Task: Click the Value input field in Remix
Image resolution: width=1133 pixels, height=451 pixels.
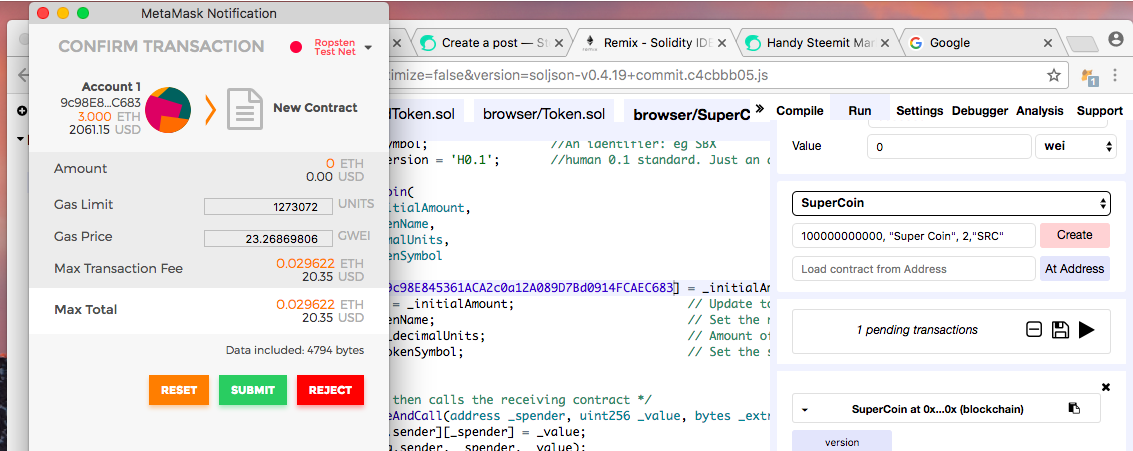Action: point(949,147)
